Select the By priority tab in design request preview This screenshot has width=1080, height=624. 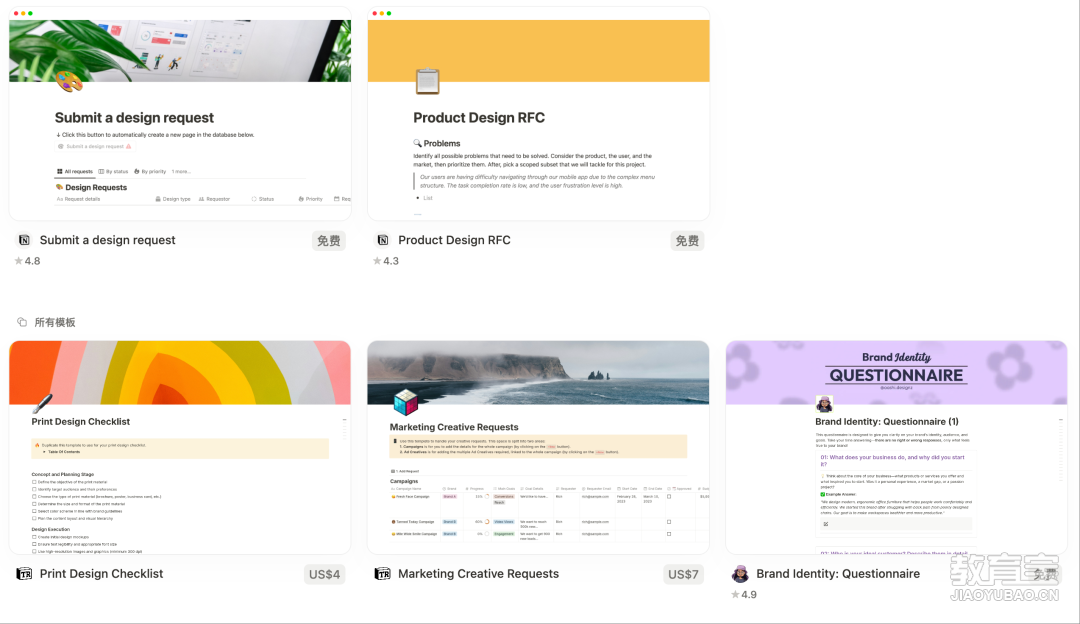tap(150, 171)
